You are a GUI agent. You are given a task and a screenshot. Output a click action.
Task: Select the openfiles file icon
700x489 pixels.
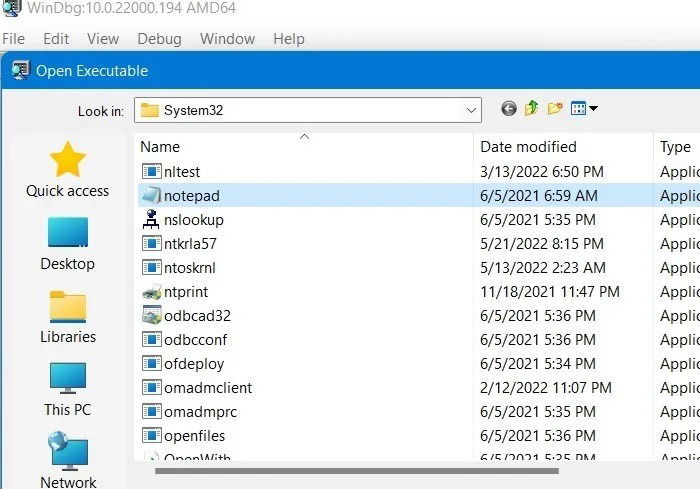(x=151, y=435)
